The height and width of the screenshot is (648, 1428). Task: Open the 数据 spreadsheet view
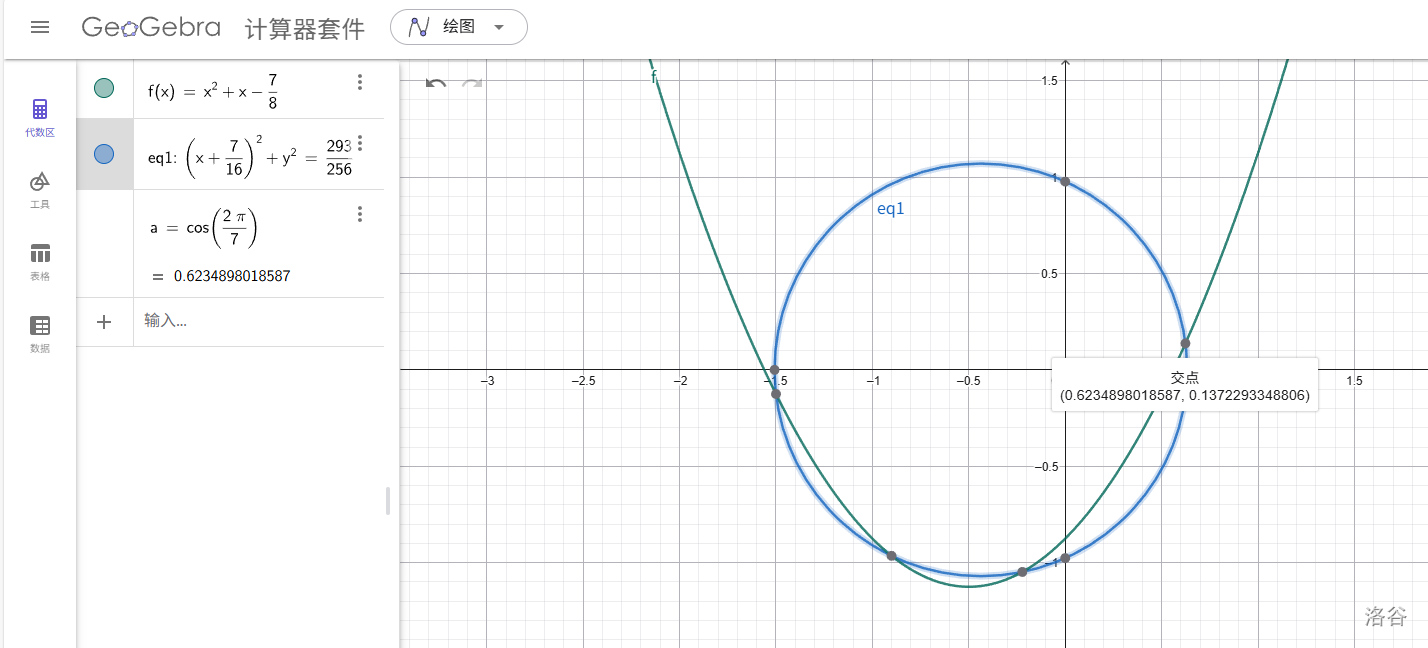tap(40, 333)
